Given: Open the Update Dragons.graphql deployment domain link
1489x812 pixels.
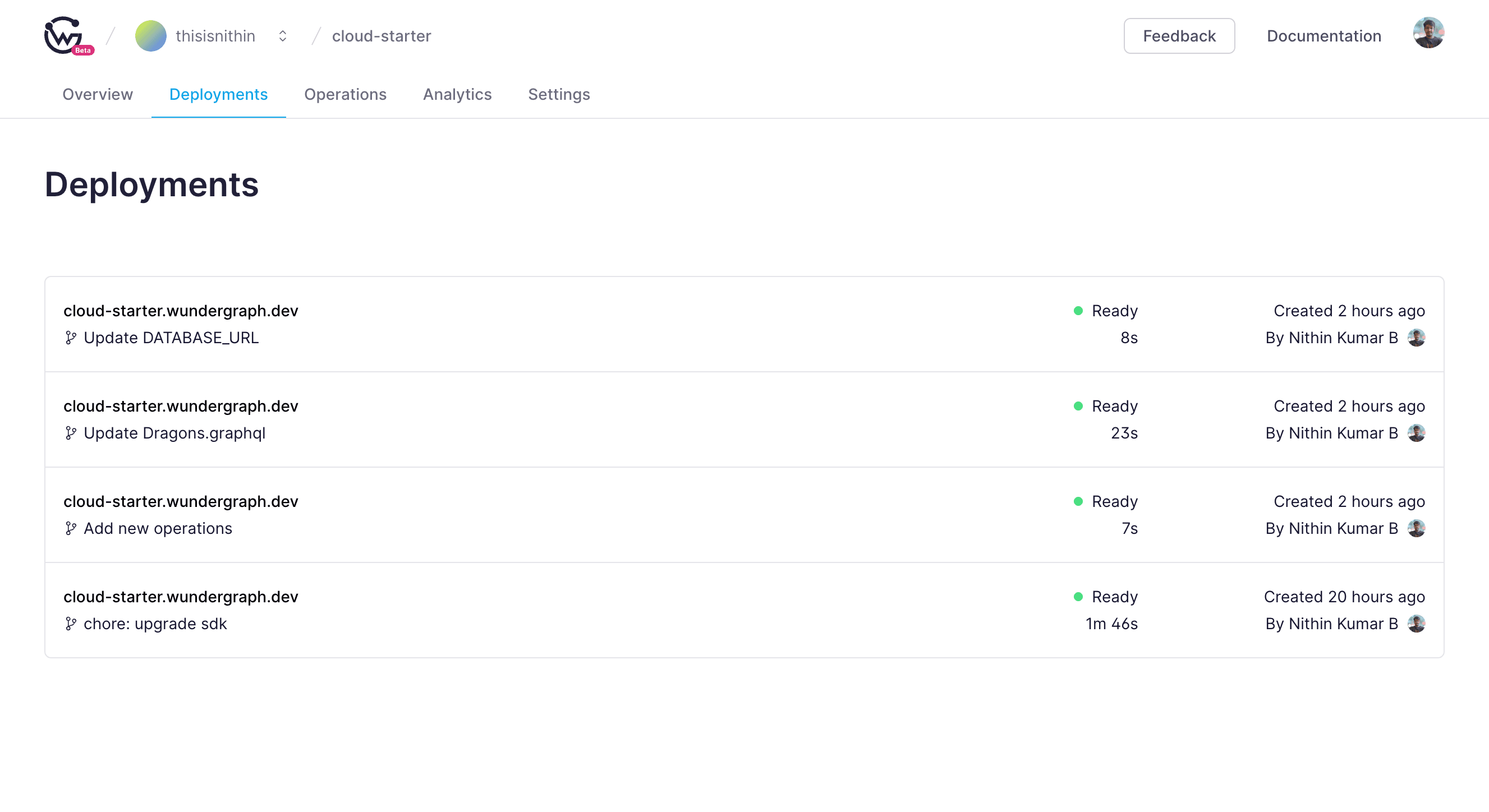Looking at the screenshot, I should point(181,407).
